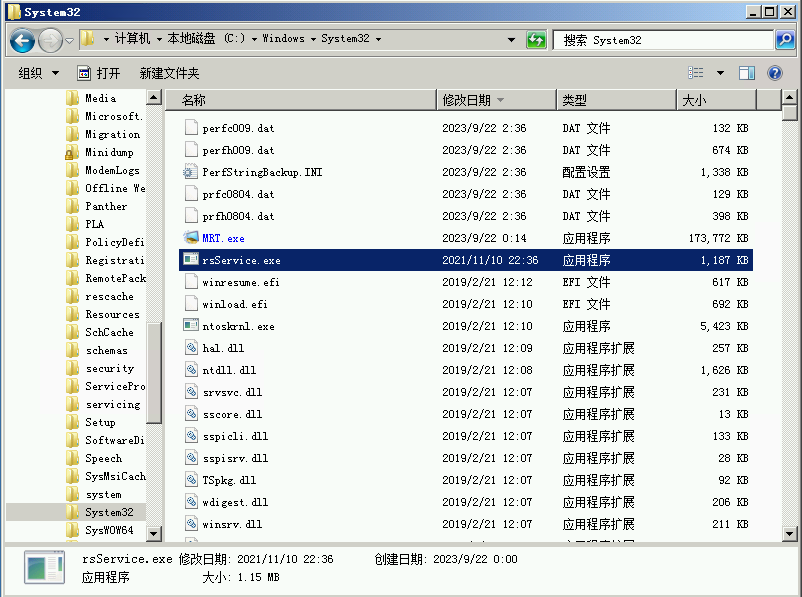Open the help question mark icon

click(x=774, y=73)
